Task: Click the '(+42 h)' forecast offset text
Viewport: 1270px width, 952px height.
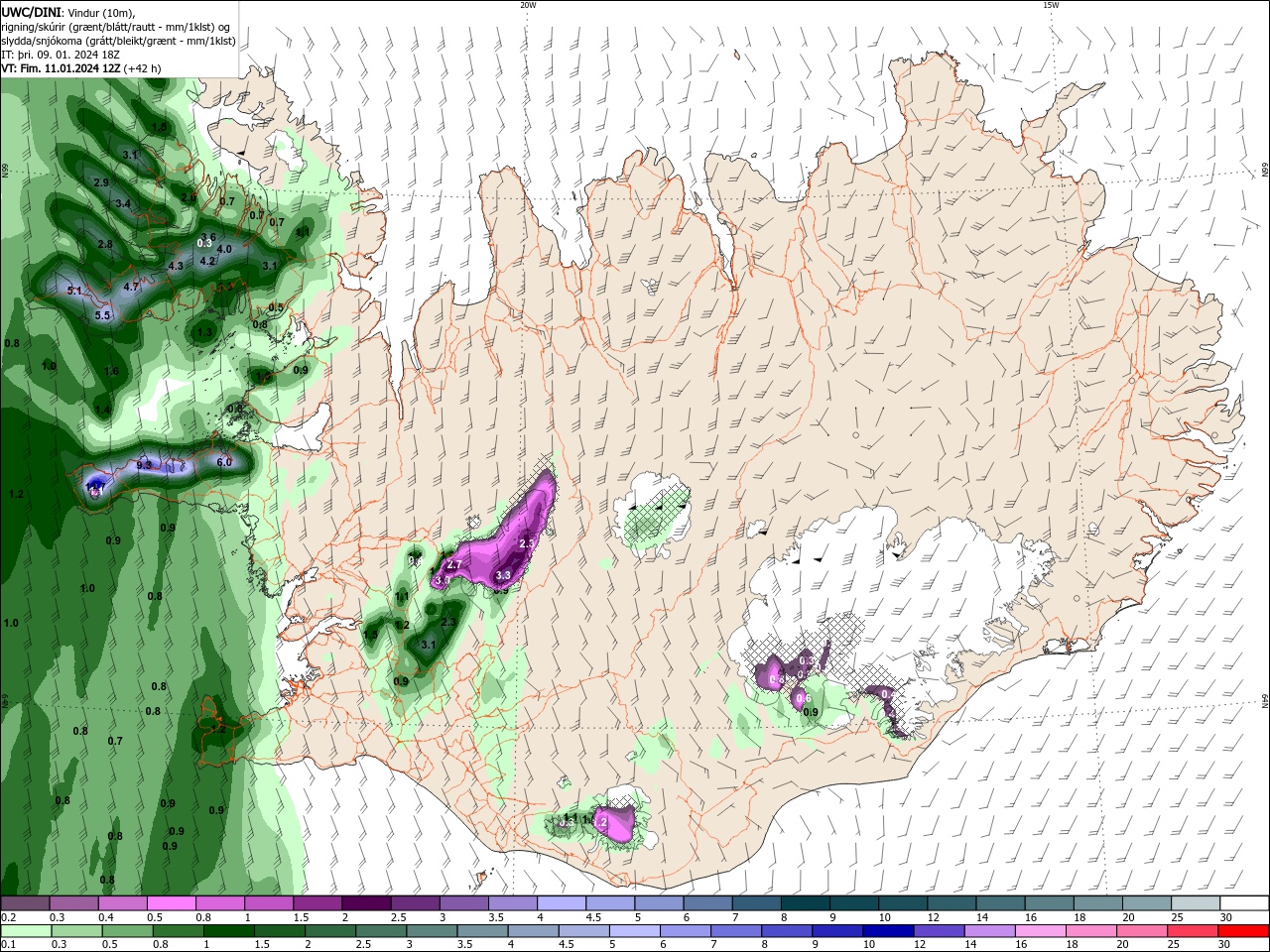Action: (x=143, y=68)
